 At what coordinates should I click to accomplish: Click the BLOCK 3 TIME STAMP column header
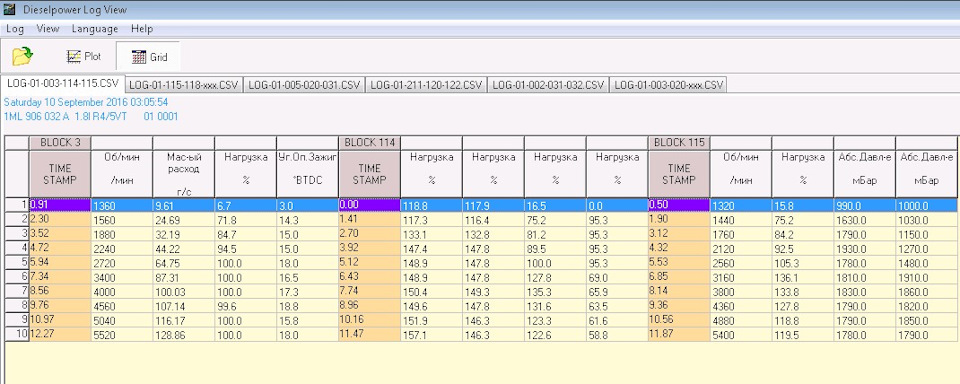point(60,174)
